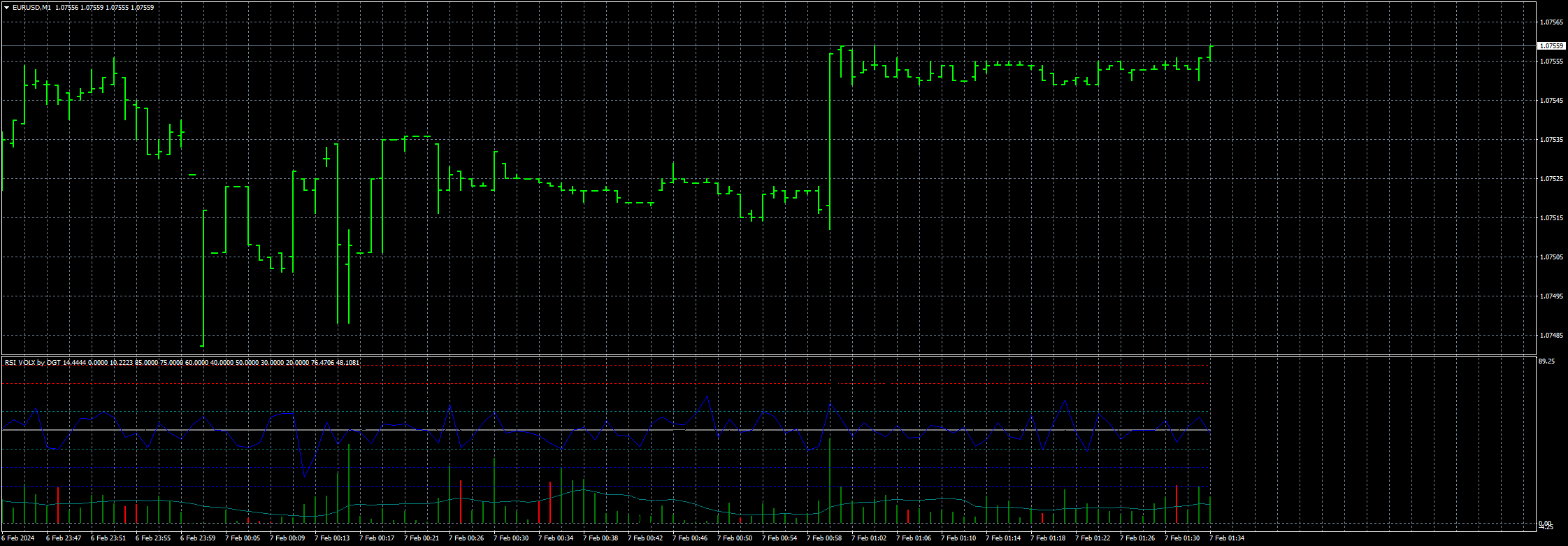This screenshot has width=1568, height=546.
Task: Click time label 7 Feb 00:30
Action: click(x=511, y=538)
